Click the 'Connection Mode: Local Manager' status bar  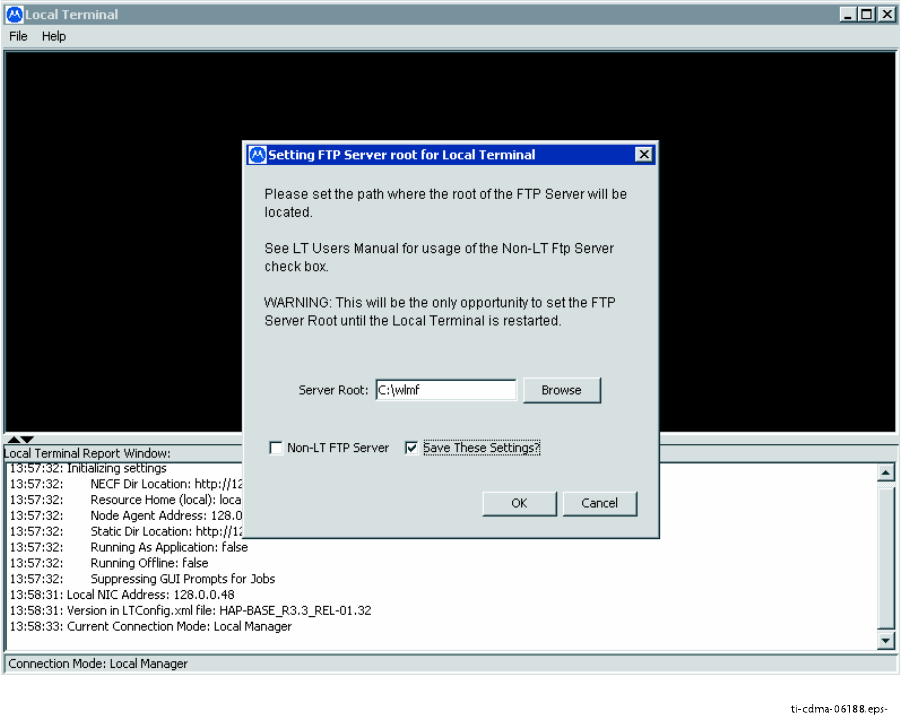[x=450, y=664]
